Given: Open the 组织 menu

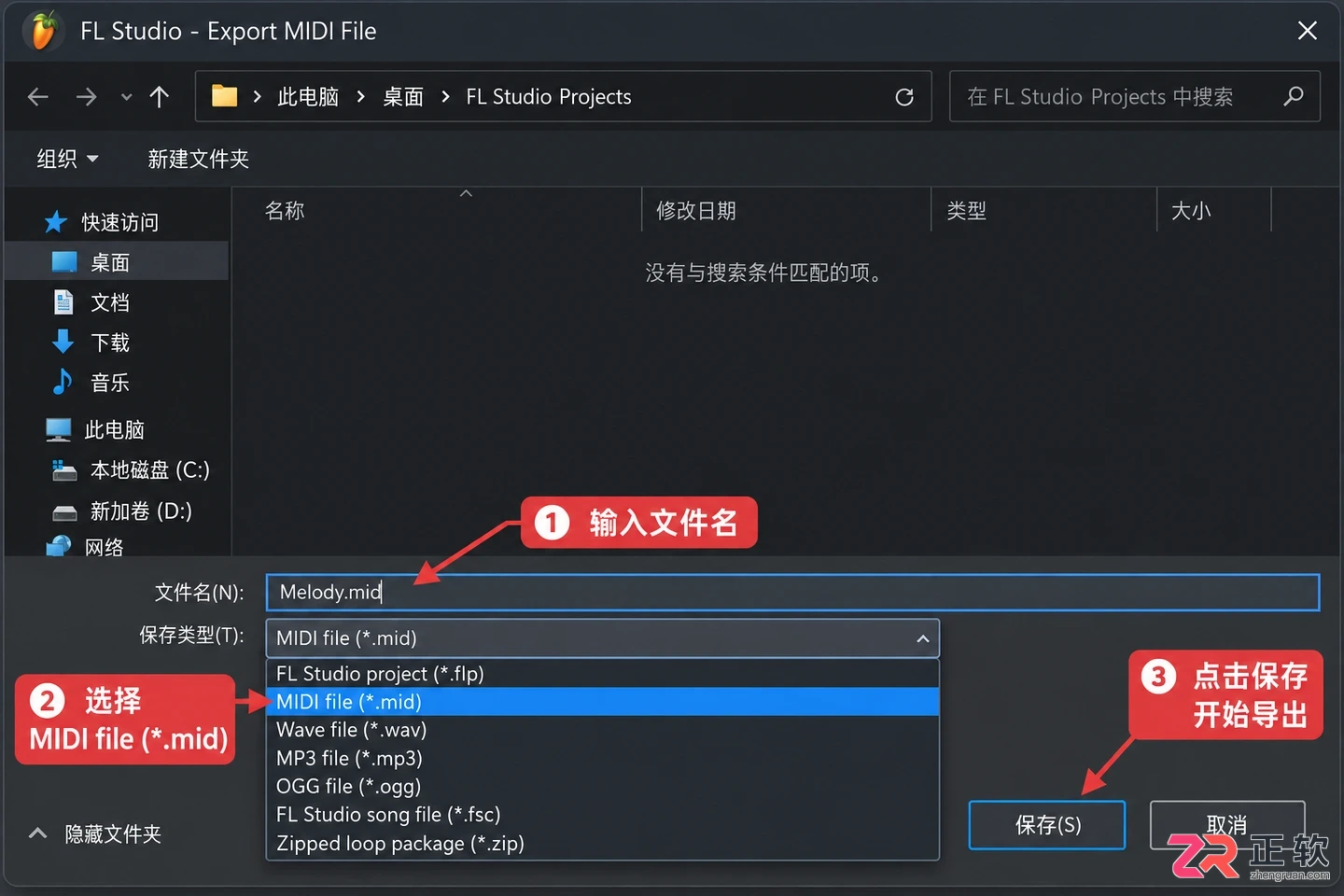Looking at the screenshot, I should pyautogui.click(x=67, y=159).
